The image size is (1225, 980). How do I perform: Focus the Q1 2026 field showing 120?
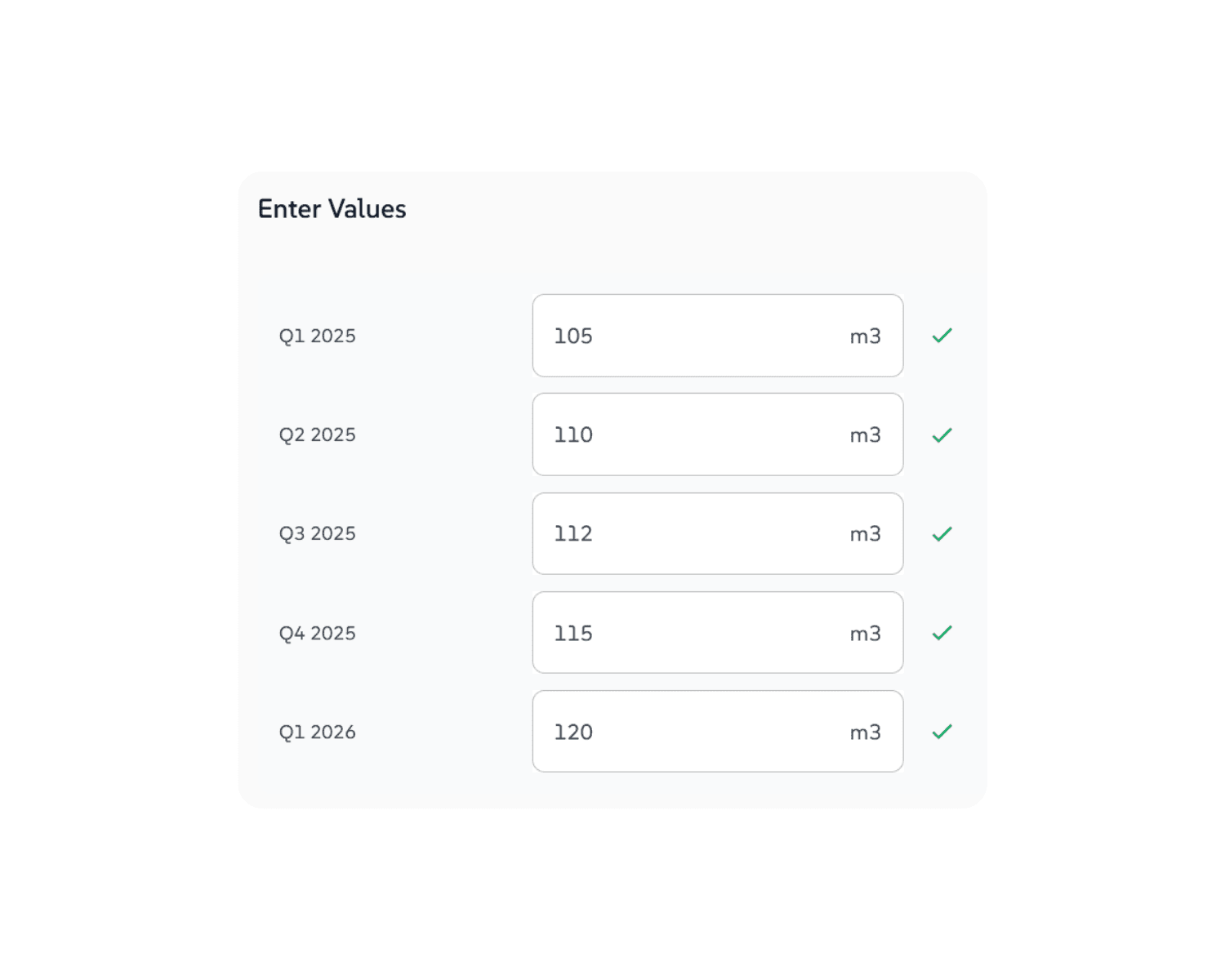(x=694, y=732)
